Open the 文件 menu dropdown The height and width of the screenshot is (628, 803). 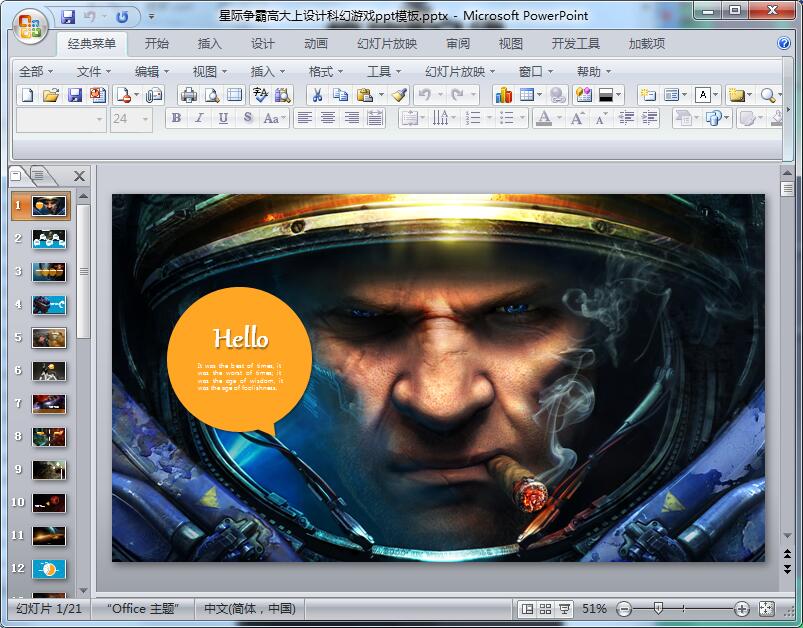pyautogui.click(x=94, y=71)
